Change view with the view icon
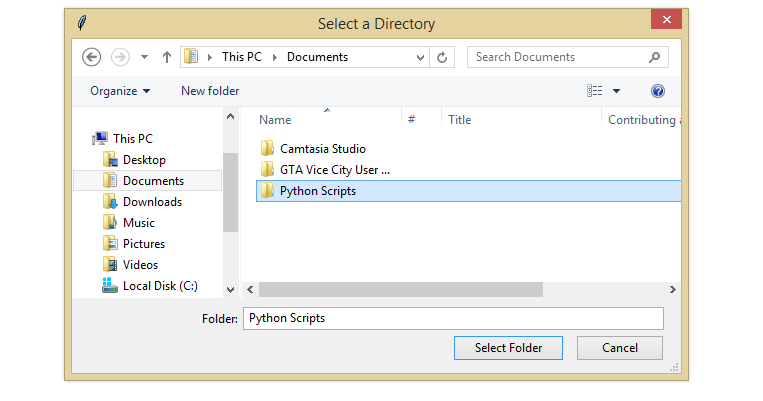 click(x=594, y=91)
